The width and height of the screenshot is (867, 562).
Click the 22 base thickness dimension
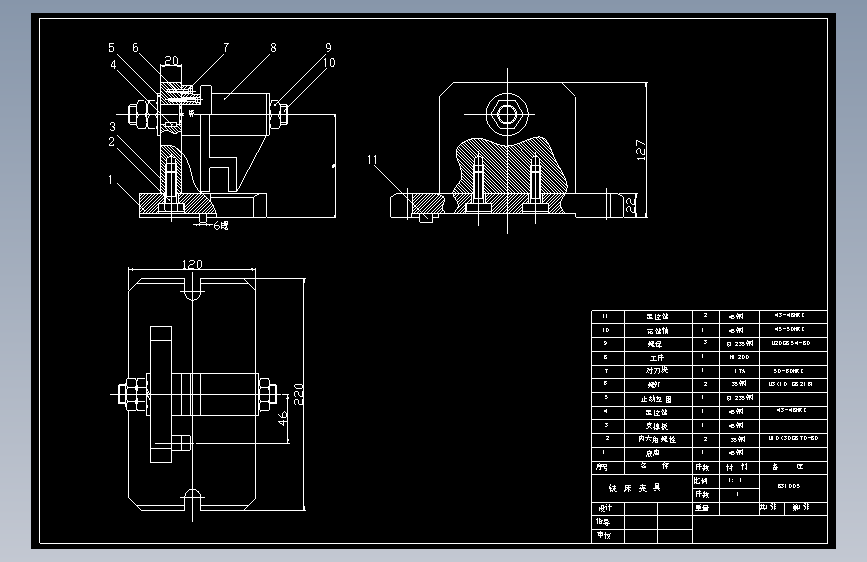(x=631, y=205)
